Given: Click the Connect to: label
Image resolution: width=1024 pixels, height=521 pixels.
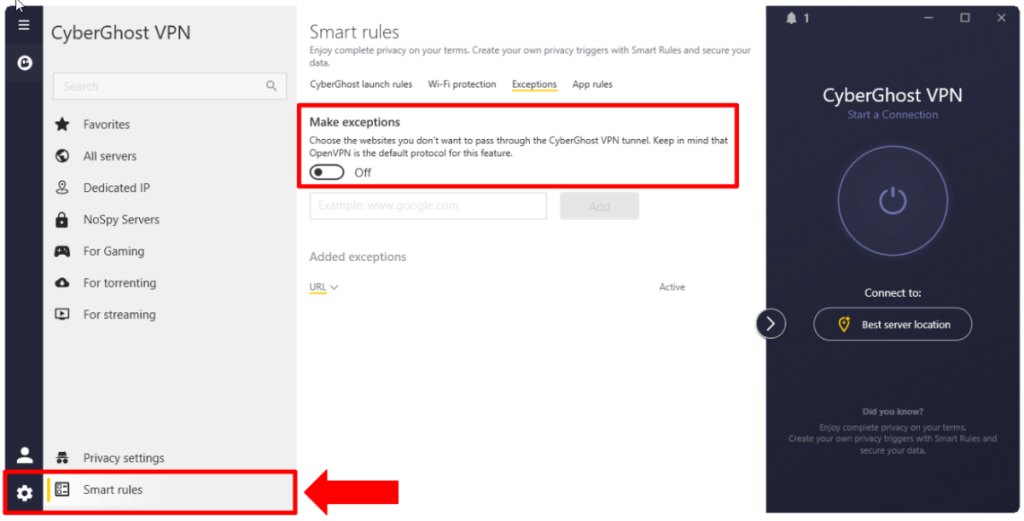Looking at the screenshot, I should (892, 293).
